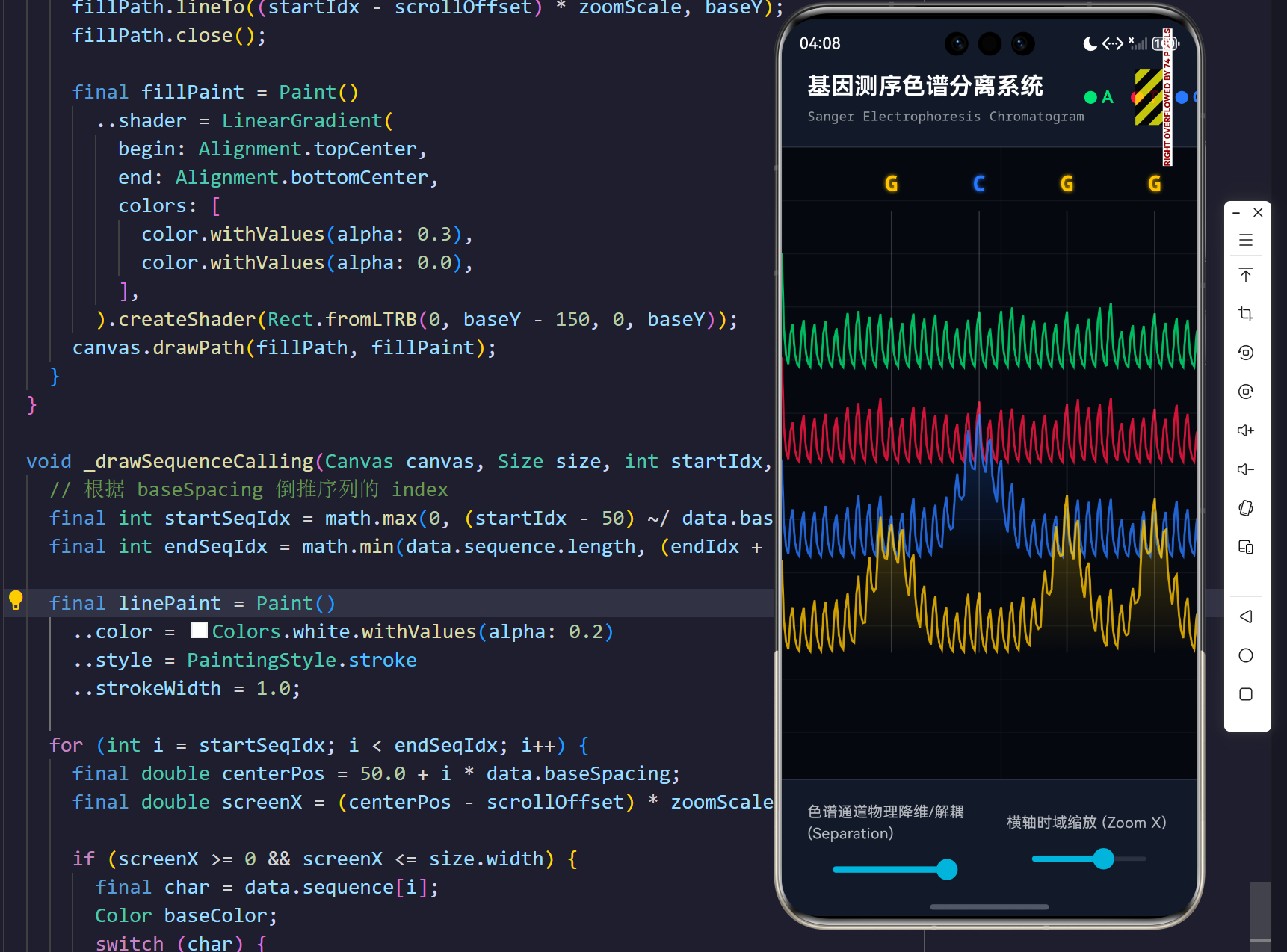Click the yellow lightbulb quick-fix icon

[16, 600]
